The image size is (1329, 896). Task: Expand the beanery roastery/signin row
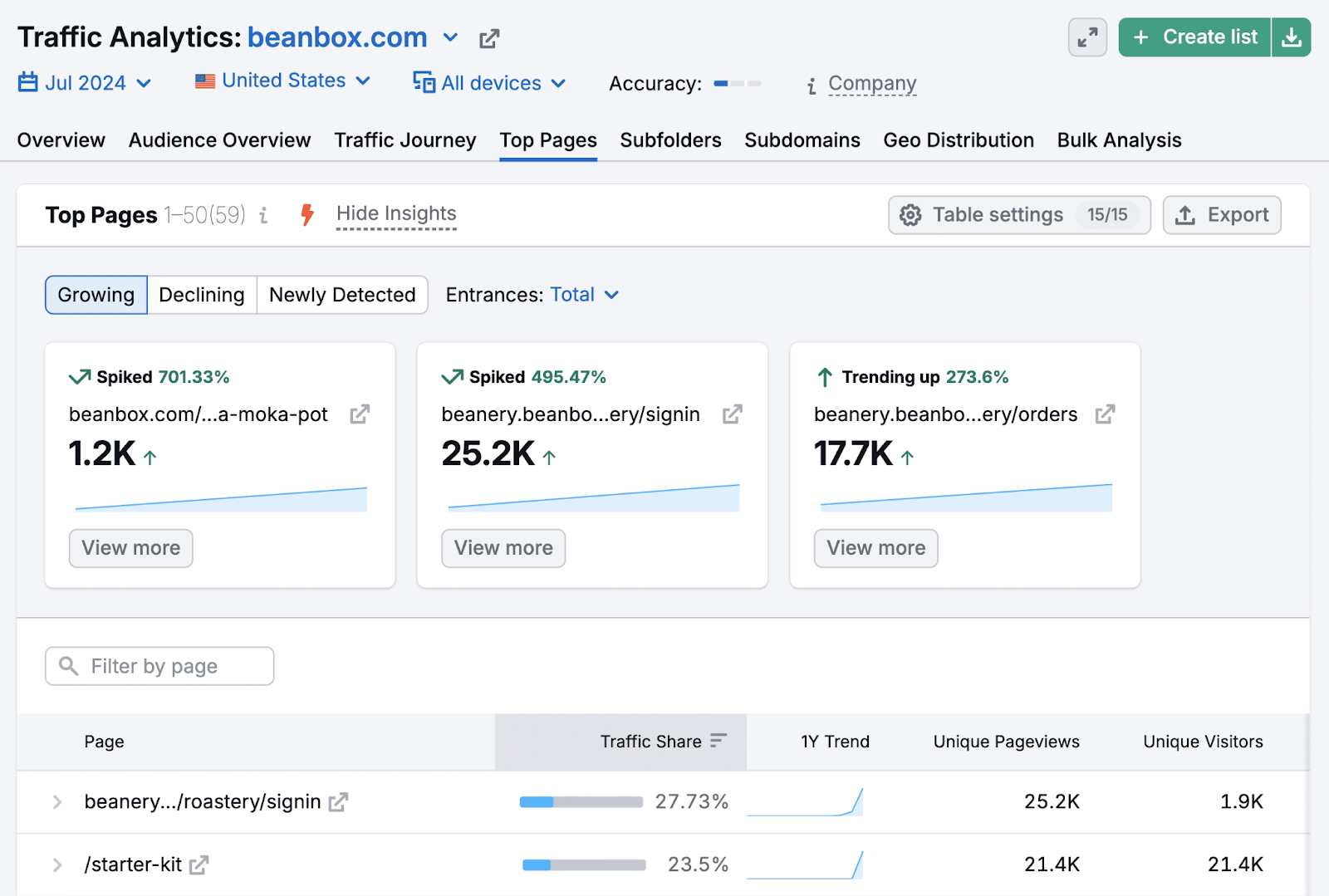pyautogui.click(x=57, y=802)
